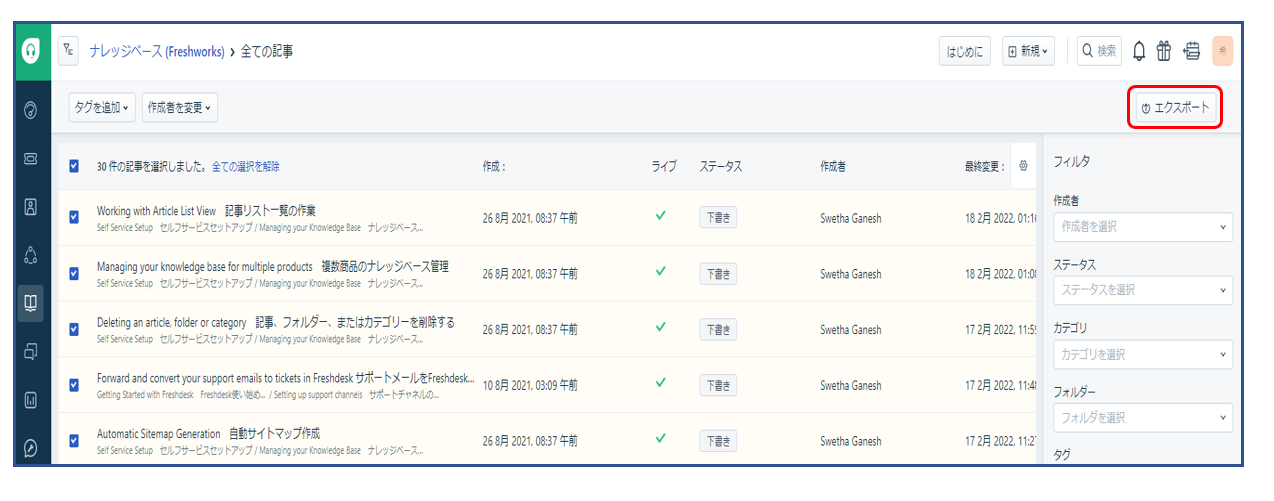This screenshot has height=501, width=1274.
Task: Open the notifications bell icon
Action: pos(1139,51)
